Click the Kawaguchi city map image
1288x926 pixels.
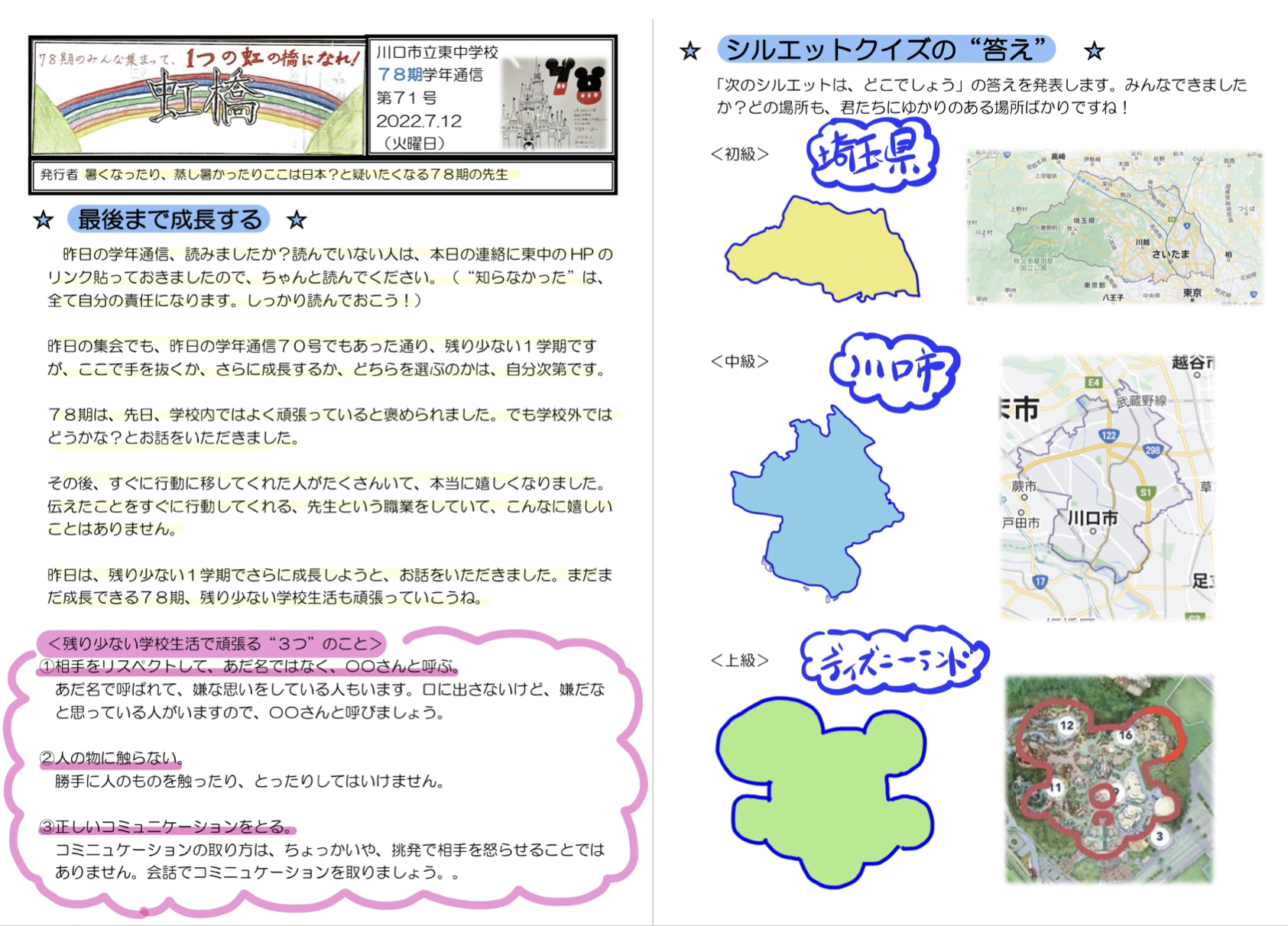click(x=1107, y=487)
